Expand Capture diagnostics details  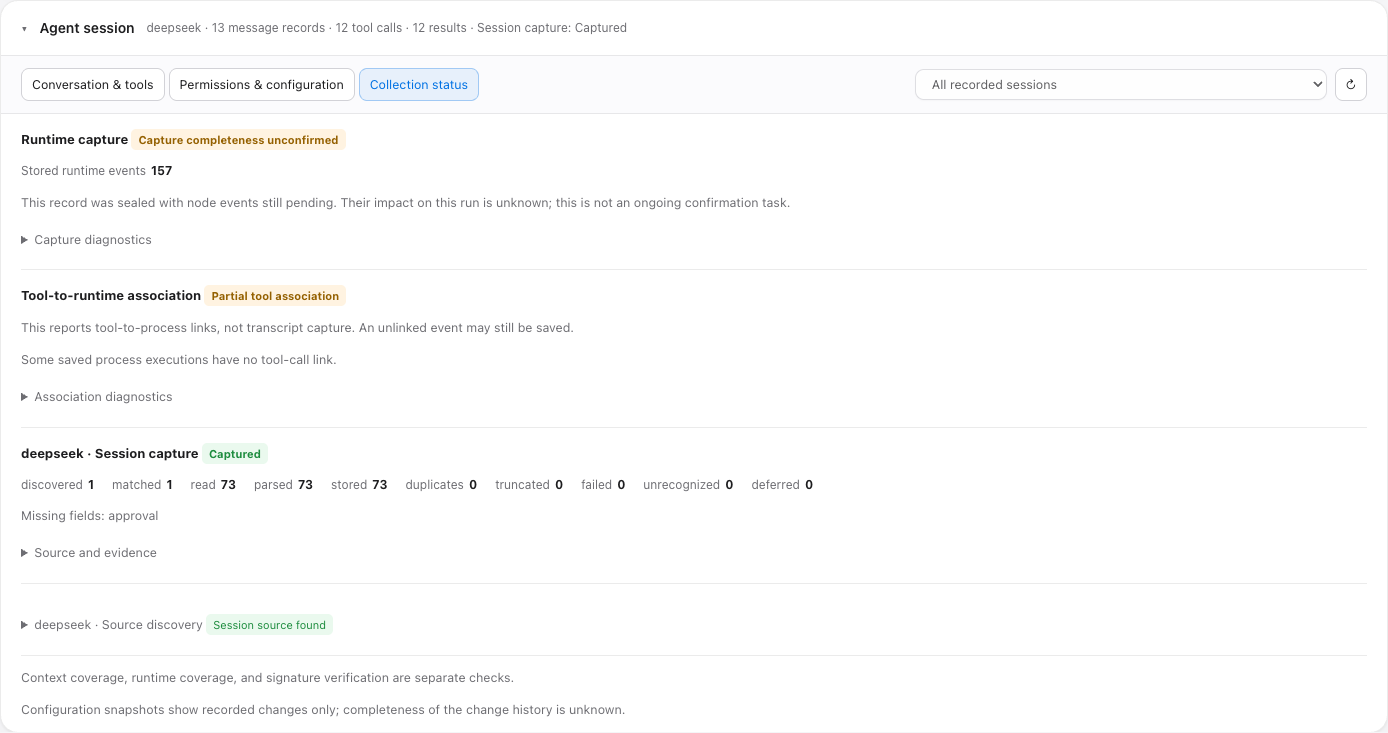point(87,240)
